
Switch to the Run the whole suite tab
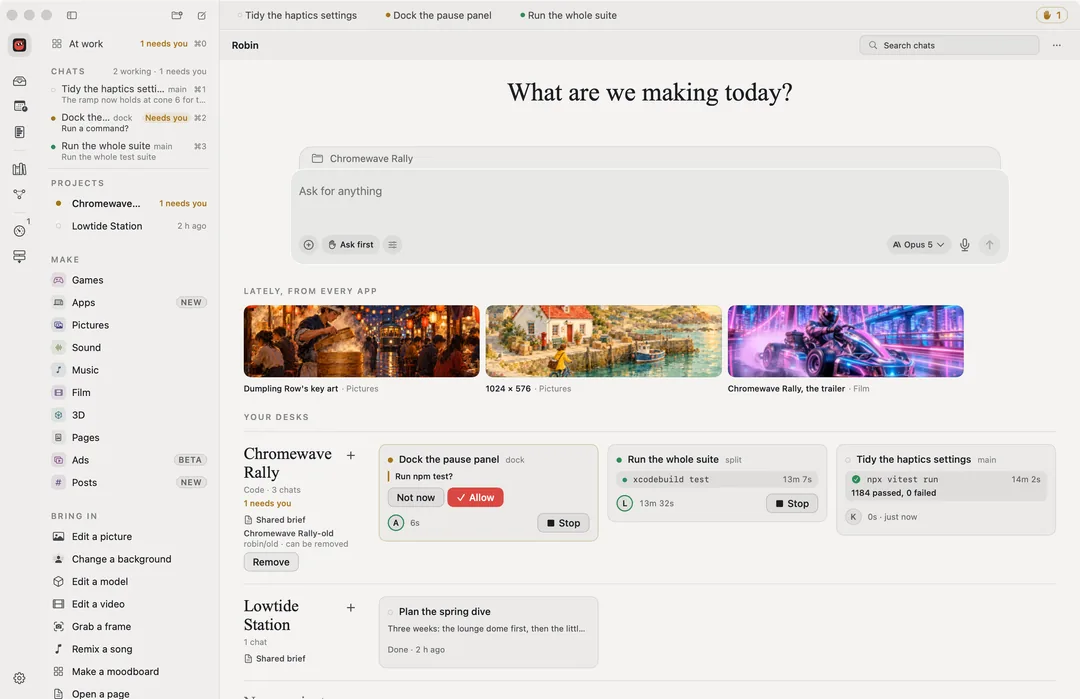(568, 15)
